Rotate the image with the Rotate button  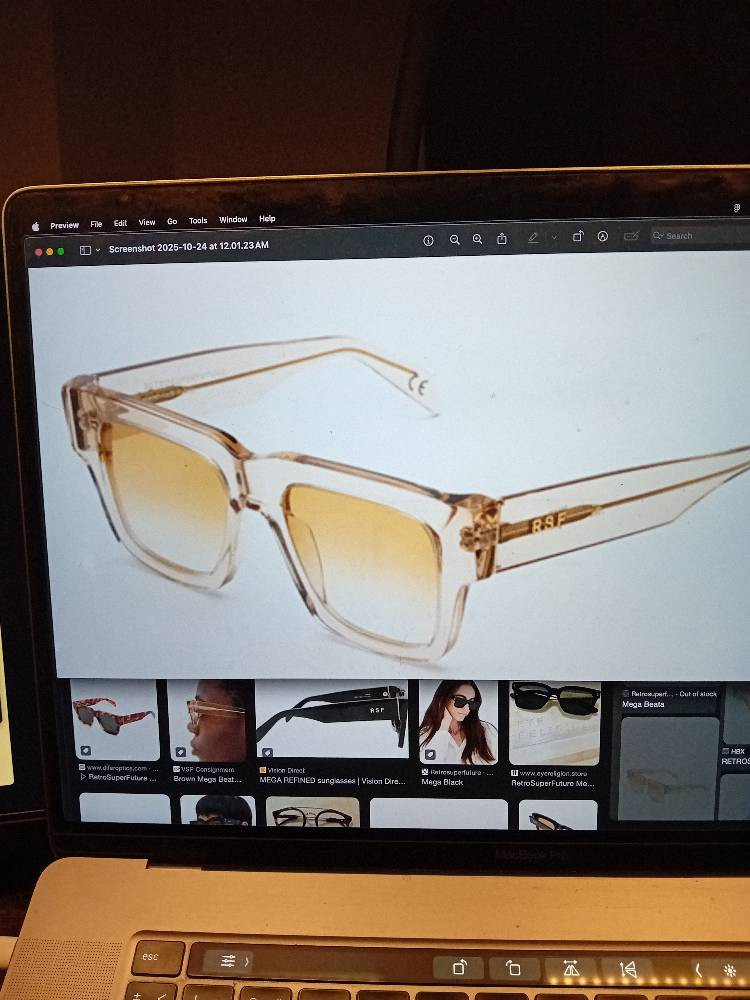(578, 237)
